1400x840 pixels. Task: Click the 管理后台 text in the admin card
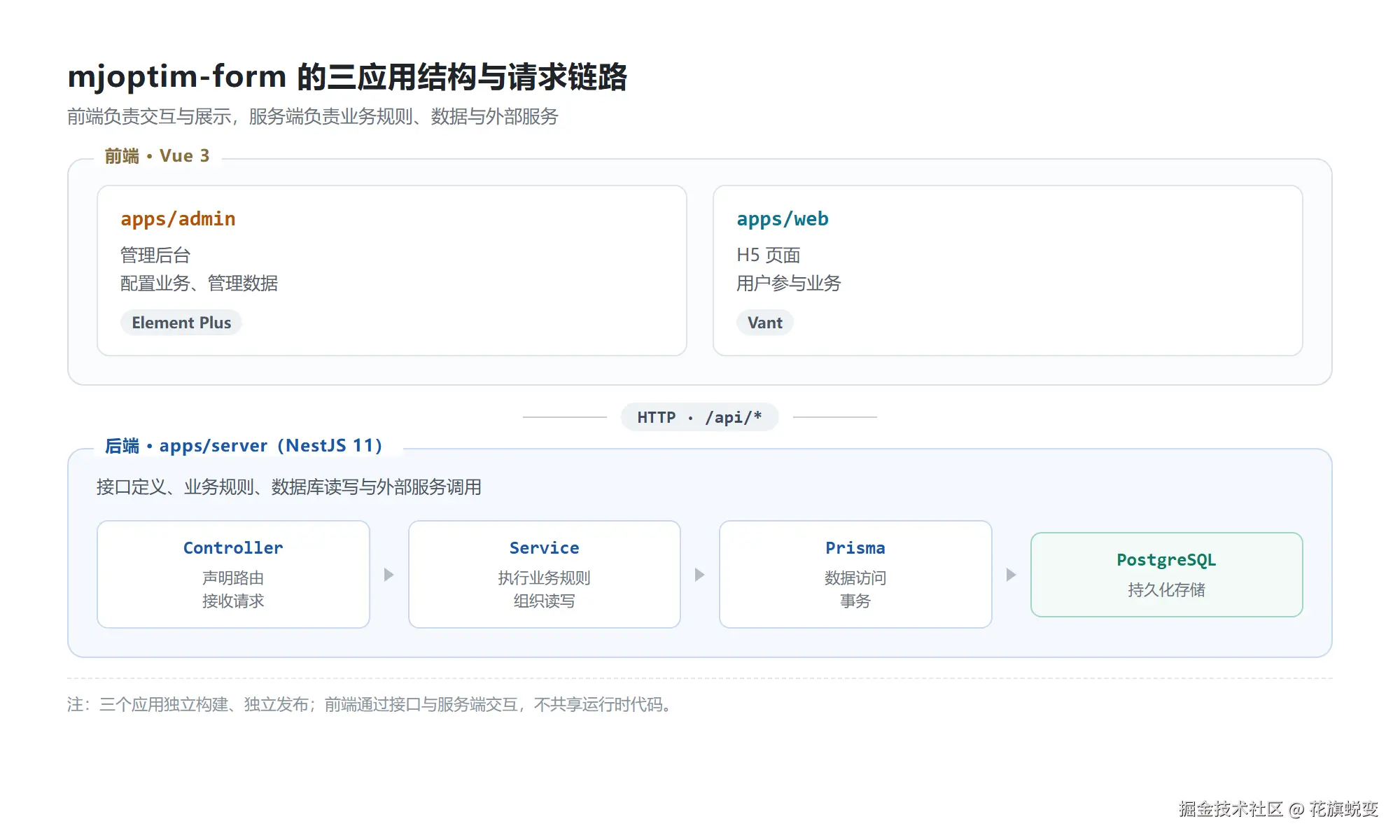click(x=155, y=255)
